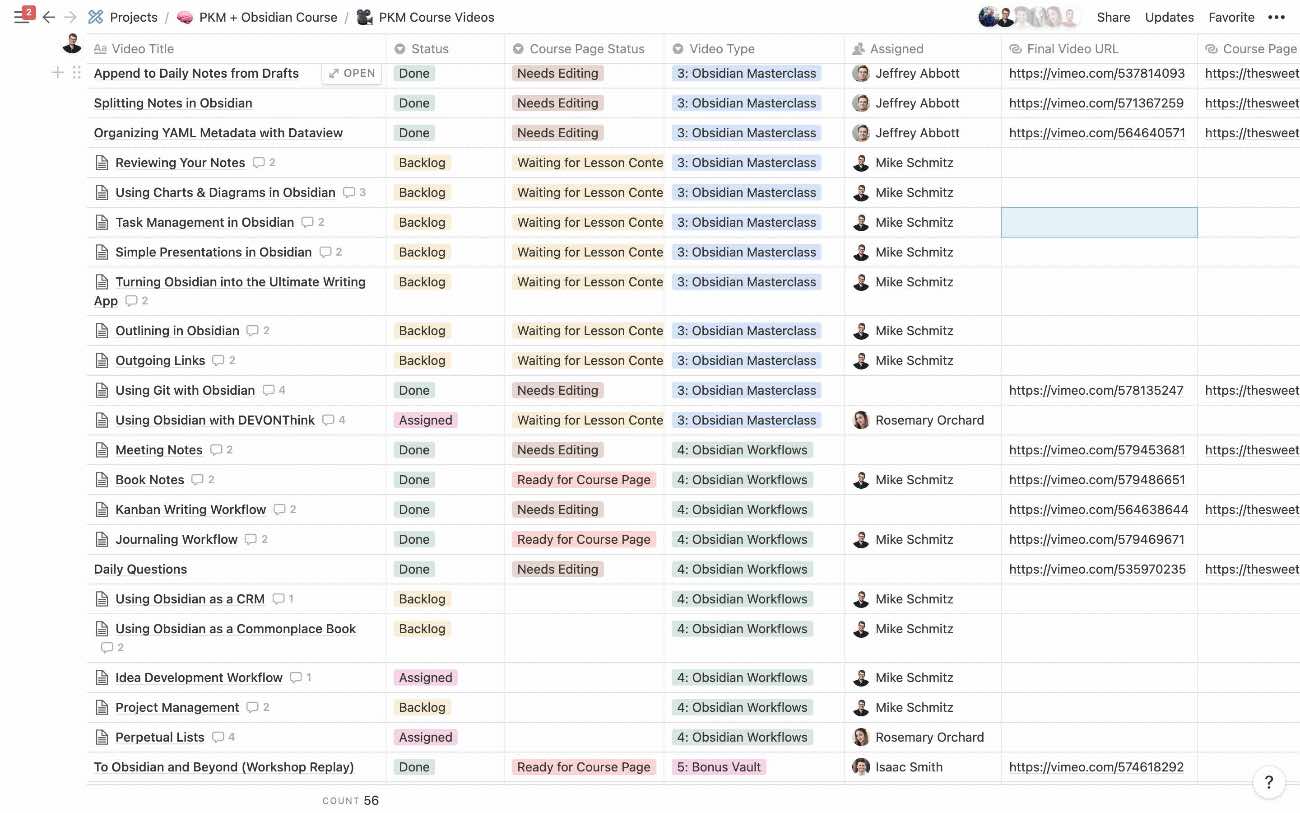Screen dimensions: 1300x813
Task: Click Isaac Smith's avatar icon
Action: click(861, 768)
